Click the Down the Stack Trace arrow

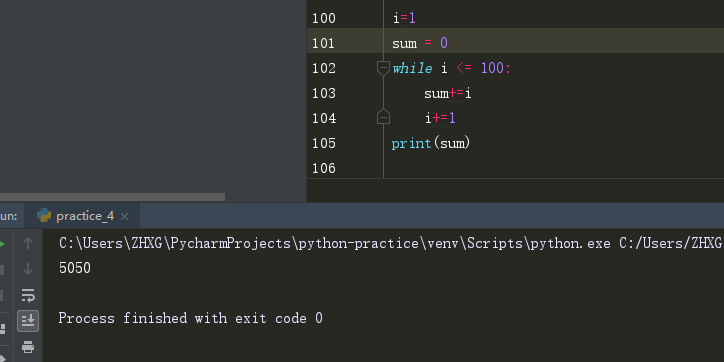[x=28, y=269]
